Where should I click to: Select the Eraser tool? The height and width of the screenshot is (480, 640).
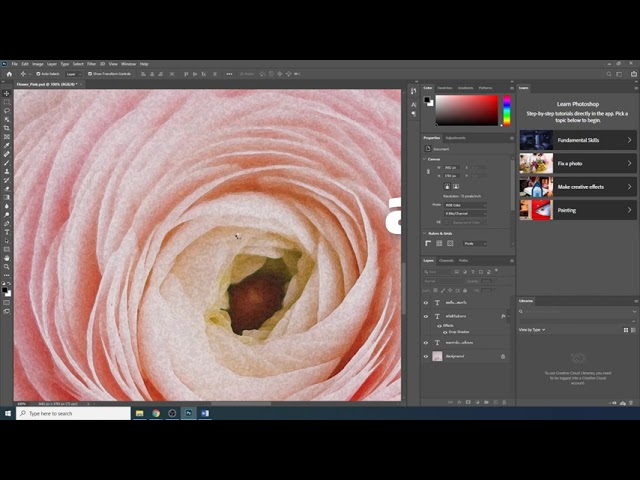coord(7,189)
